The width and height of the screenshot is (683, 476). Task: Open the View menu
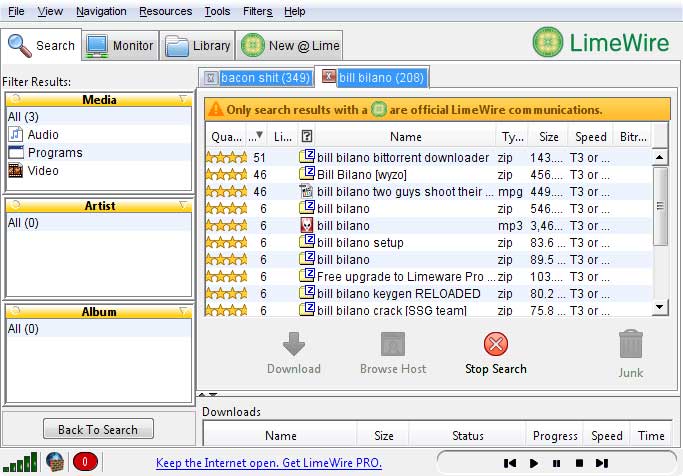coord(50,11)
